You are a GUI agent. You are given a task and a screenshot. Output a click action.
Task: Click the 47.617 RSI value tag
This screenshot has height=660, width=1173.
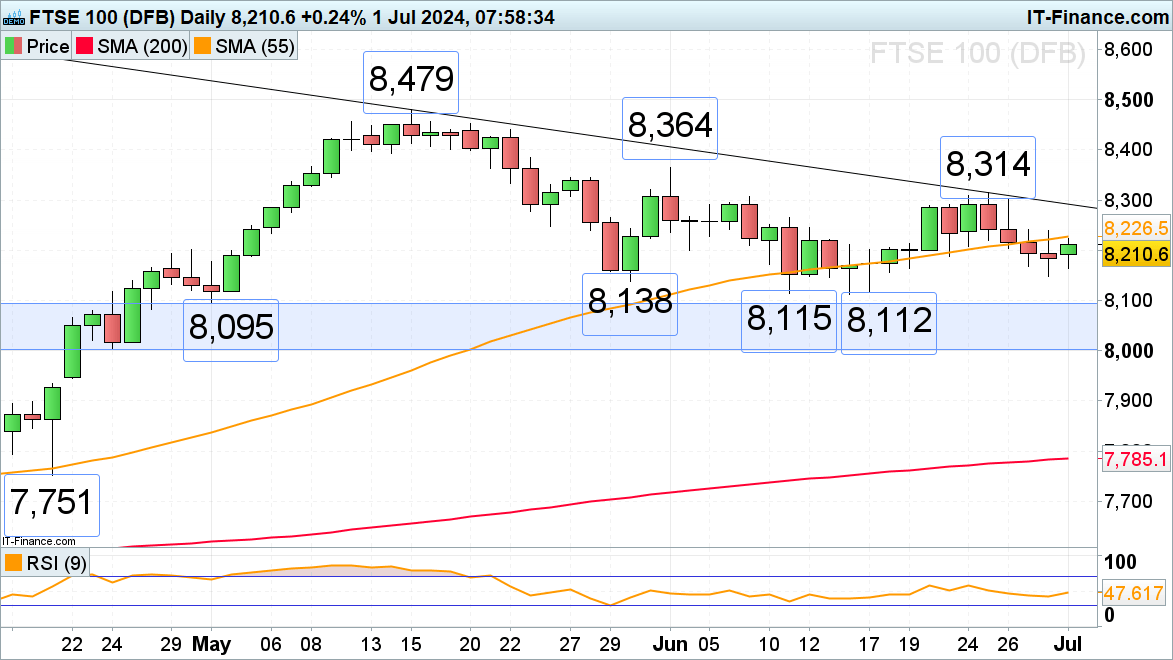(x=1135, y=593)
